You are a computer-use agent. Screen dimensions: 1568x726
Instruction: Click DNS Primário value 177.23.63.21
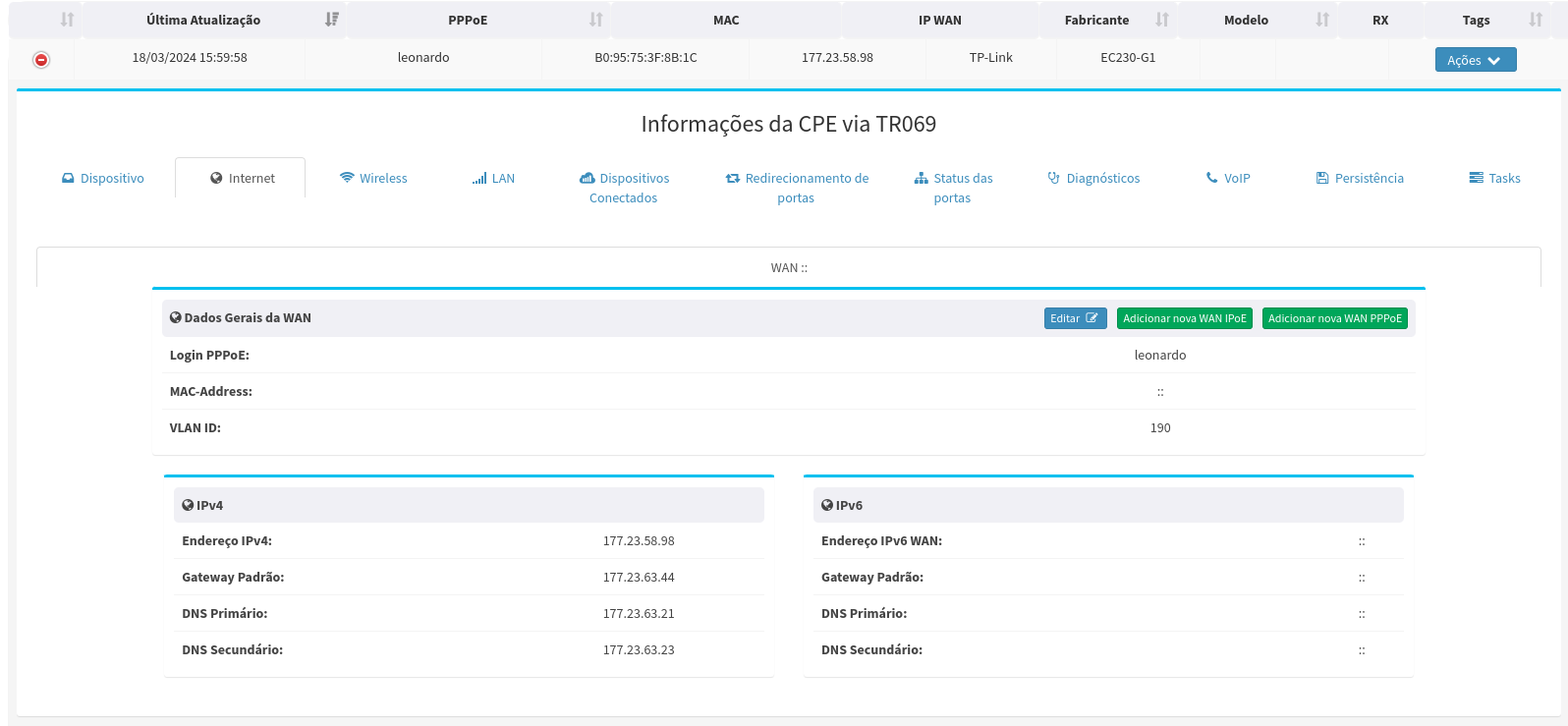(639, 613)
